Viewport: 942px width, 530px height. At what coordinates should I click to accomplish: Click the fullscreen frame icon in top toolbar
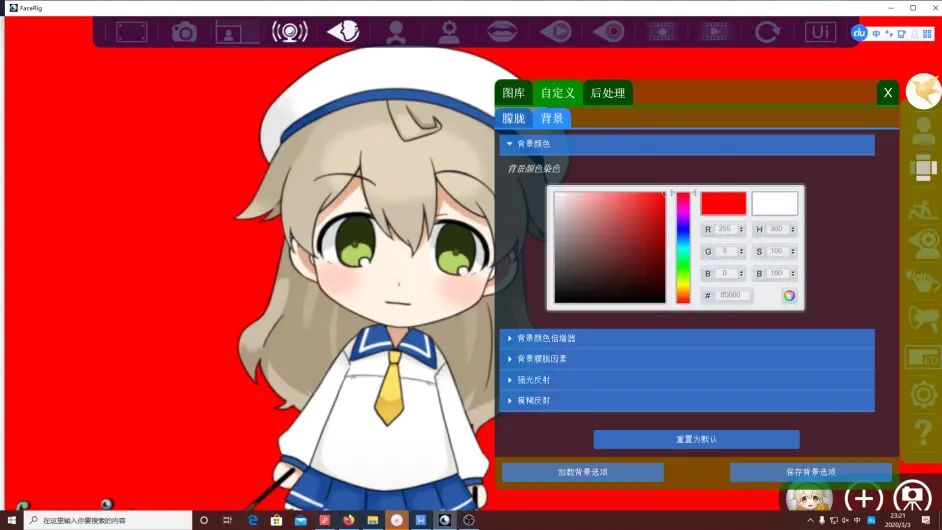click(132, 32)
